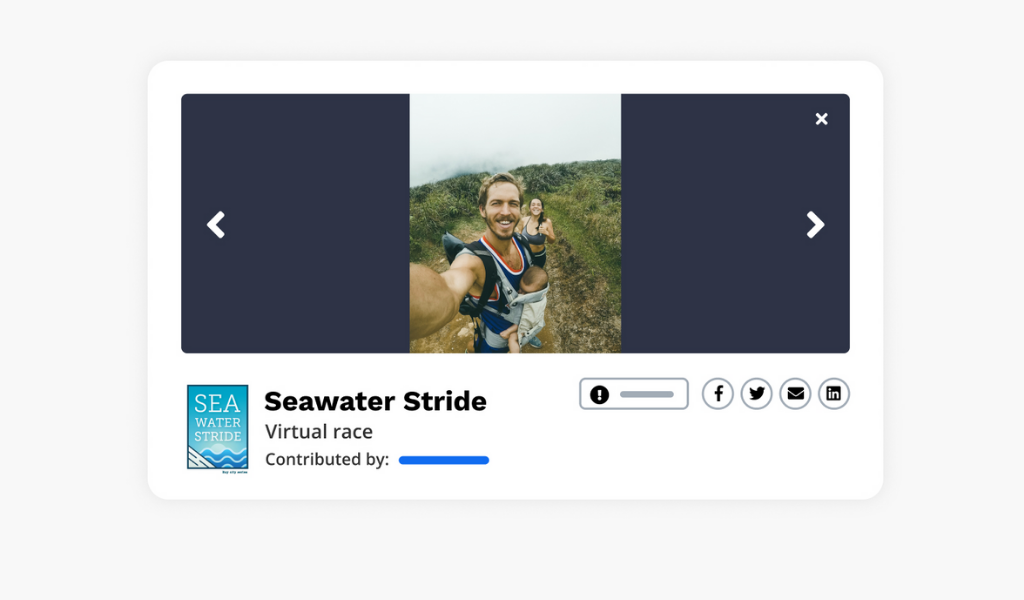This screenshot has width=1024, height=600.
Task: Select the circular Facebook share icon
Action: 718,394
